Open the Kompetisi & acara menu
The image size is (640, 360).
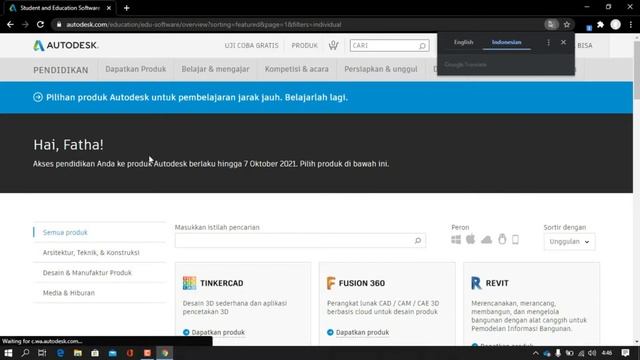(x=297, y=69)
